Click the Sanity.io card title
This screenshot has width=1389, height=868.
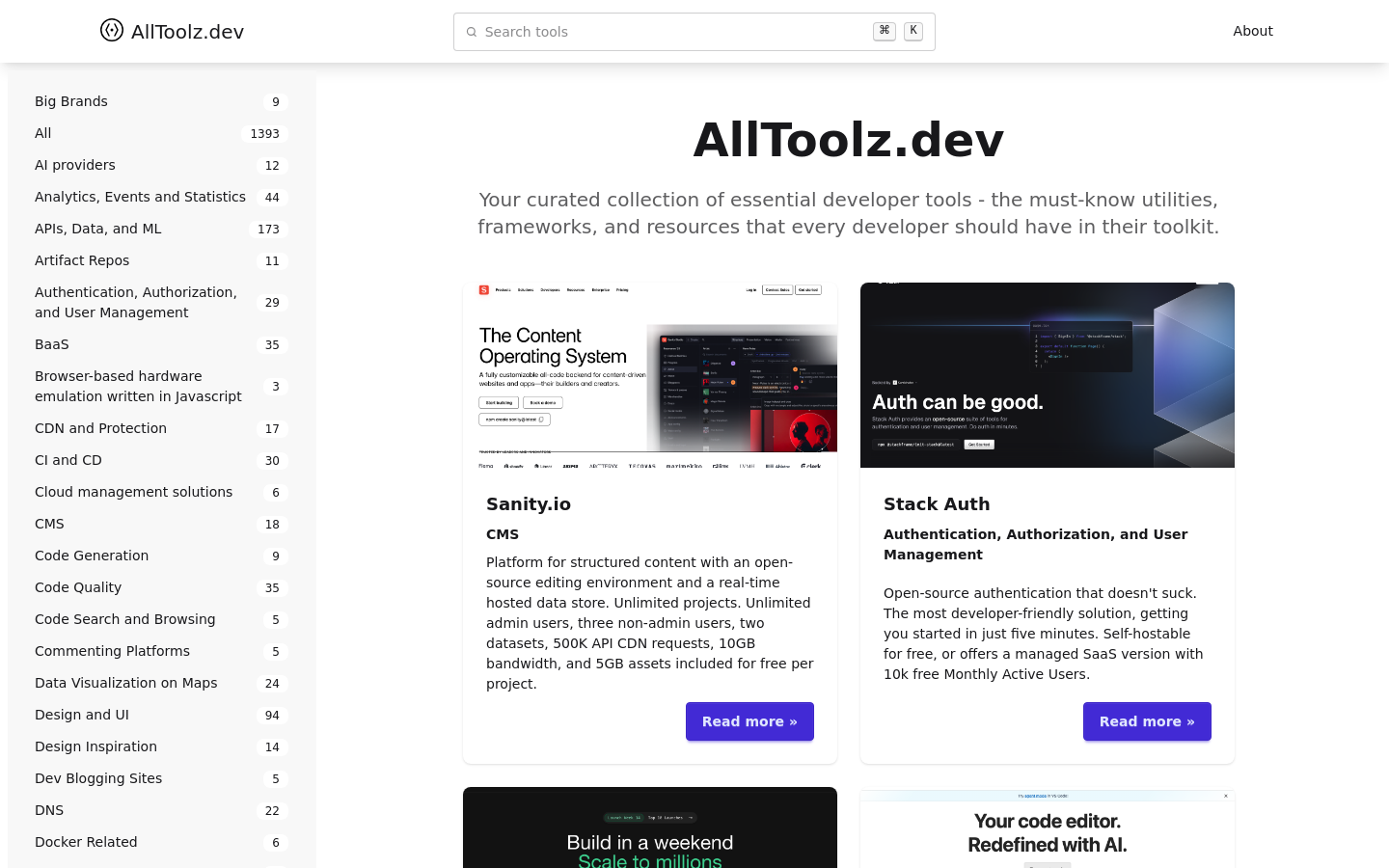(529, 503)
